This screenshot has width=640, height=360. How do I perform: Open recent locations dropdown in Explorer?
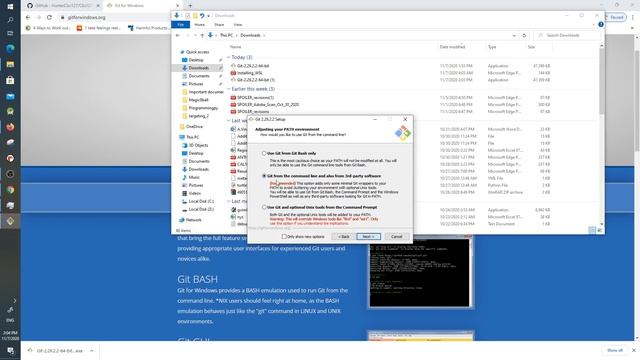195,36
